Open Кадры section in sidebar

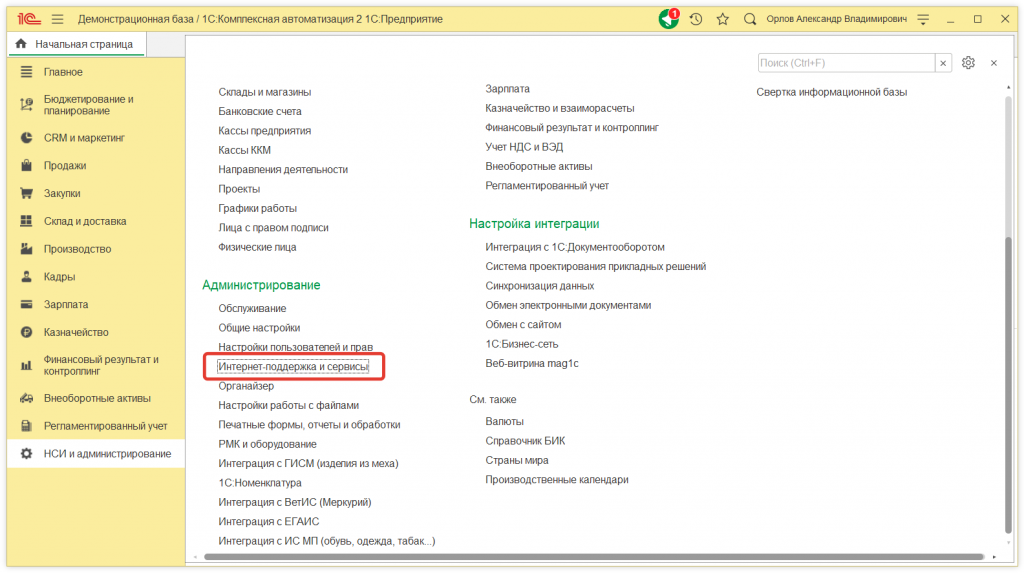[x=96, y=276]
